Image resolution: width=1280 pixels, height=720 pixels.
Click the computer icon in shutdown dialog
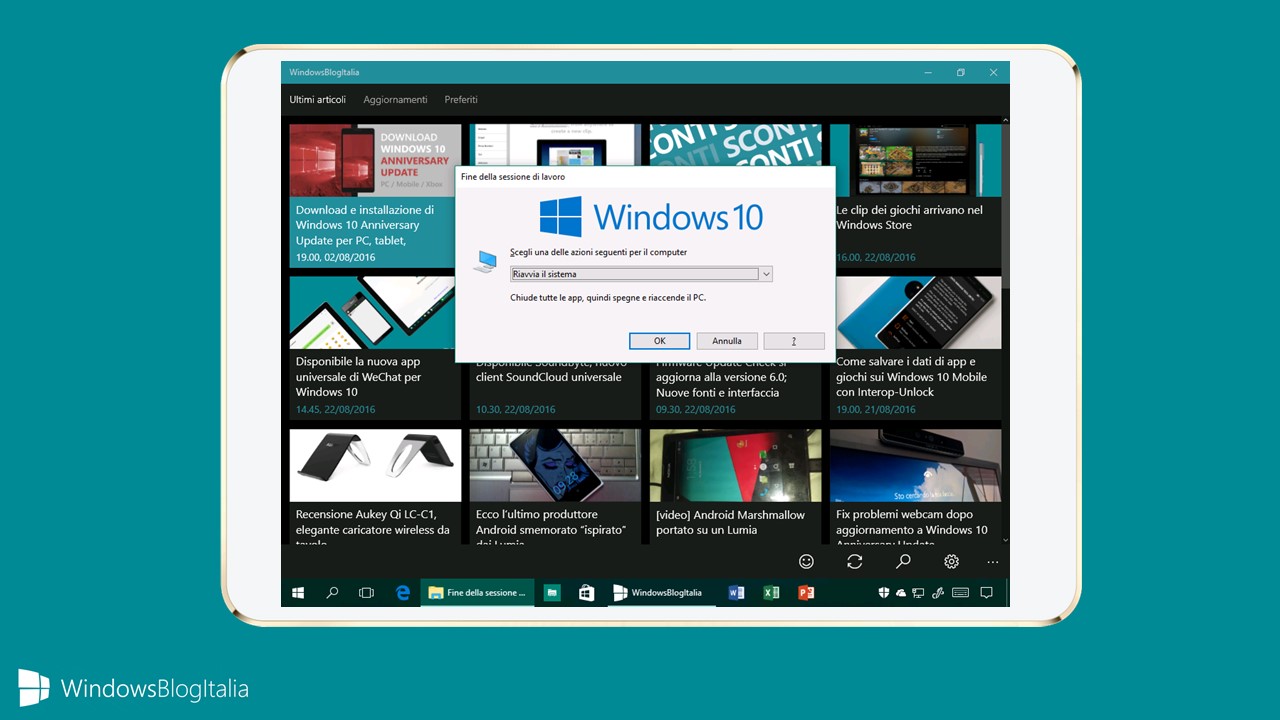pos(485,262)
